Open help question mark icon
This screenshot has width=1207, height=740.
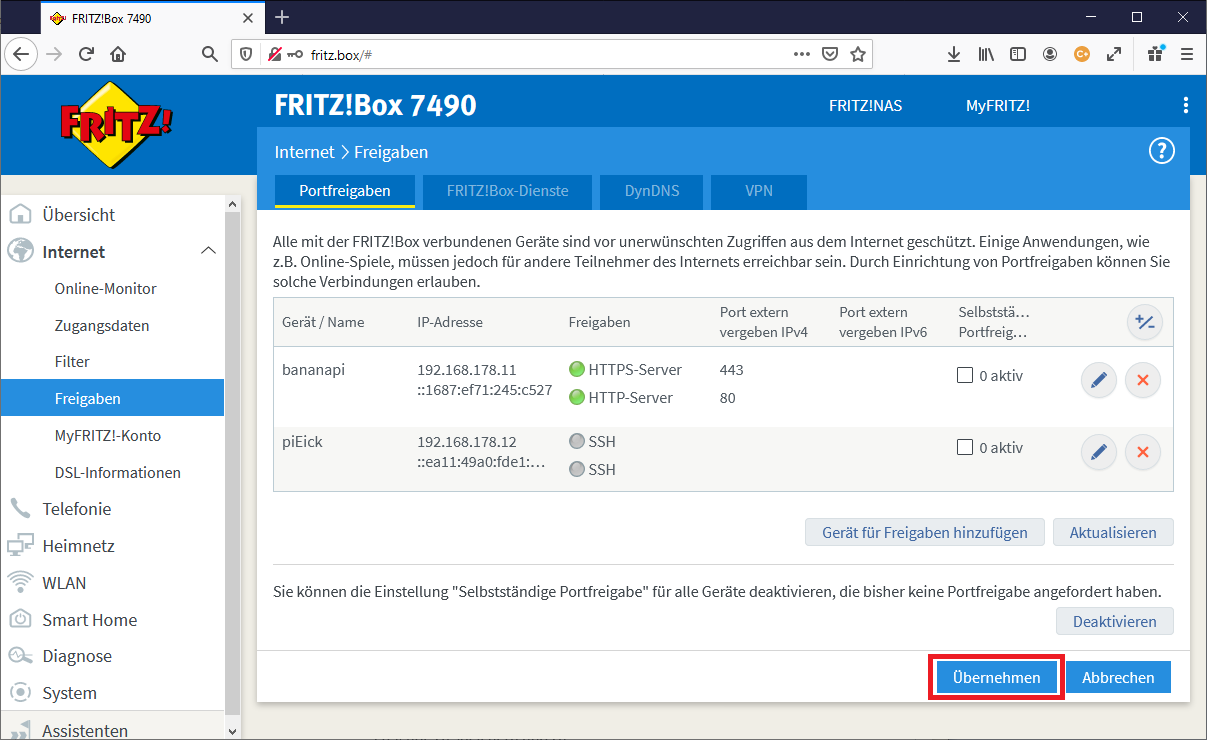coord(1161,151)
